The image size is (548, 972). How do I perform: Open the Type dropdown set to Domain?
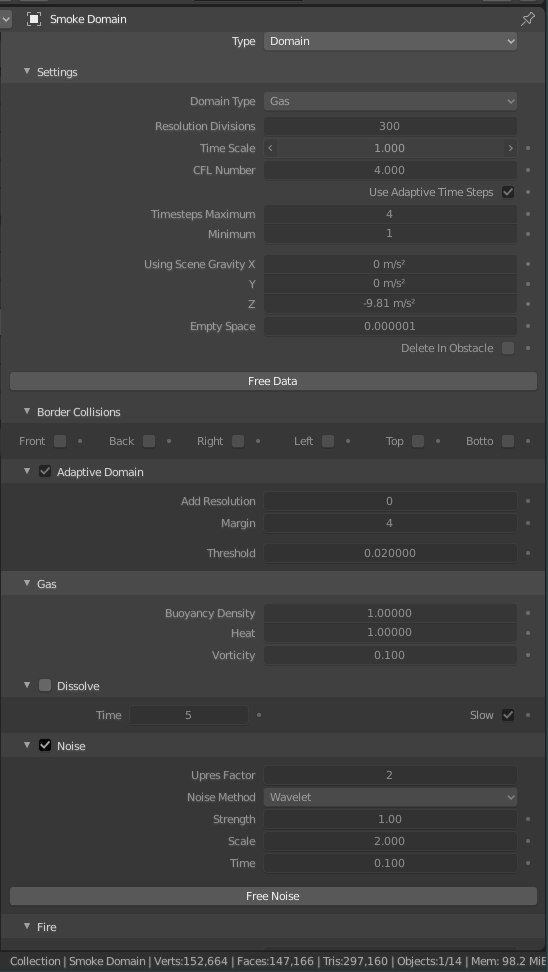(x=390, y=42)
